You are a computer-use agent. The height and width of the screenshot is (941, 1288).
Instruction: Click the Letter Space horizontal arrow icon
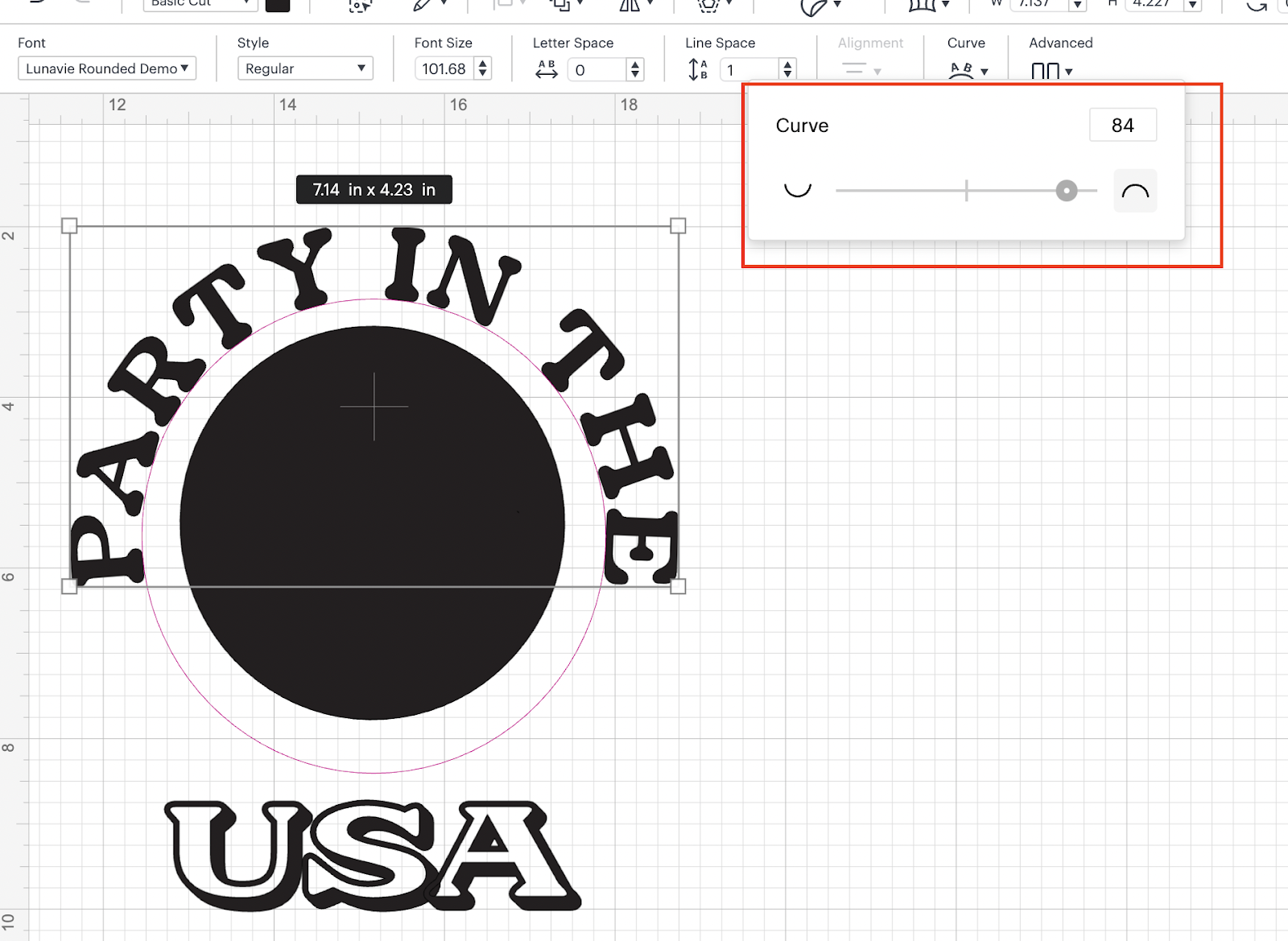click(x=547, y=69)
